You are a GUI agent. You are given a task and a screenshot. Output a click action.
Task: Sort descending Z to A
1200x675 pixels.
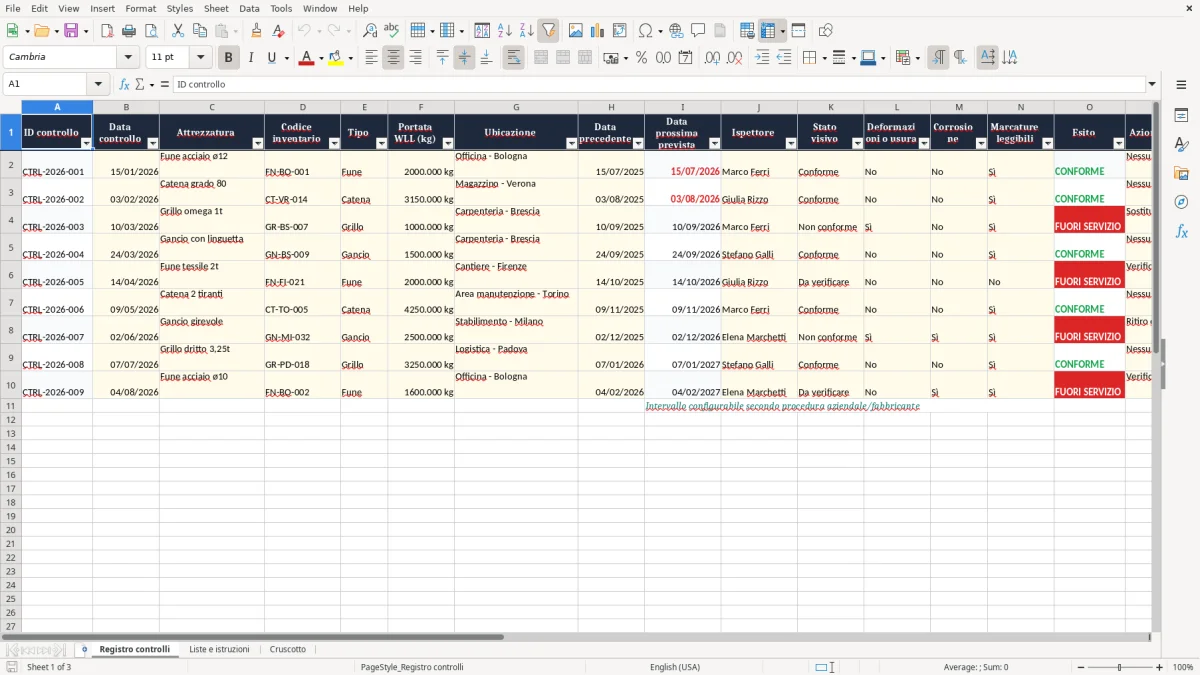coord(527,31)
